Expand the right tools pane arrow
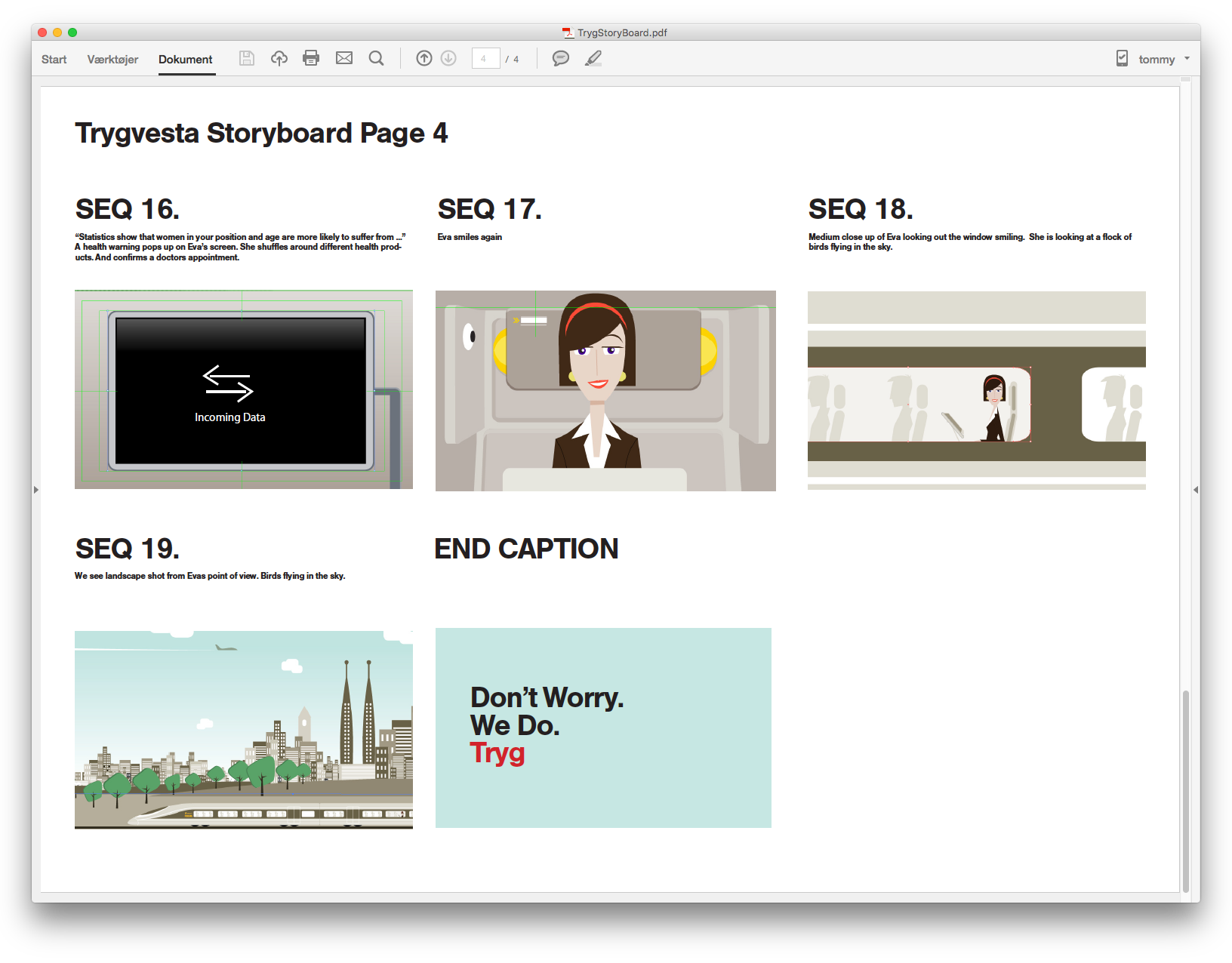The image size is (1232, 963). point(1196,490)
